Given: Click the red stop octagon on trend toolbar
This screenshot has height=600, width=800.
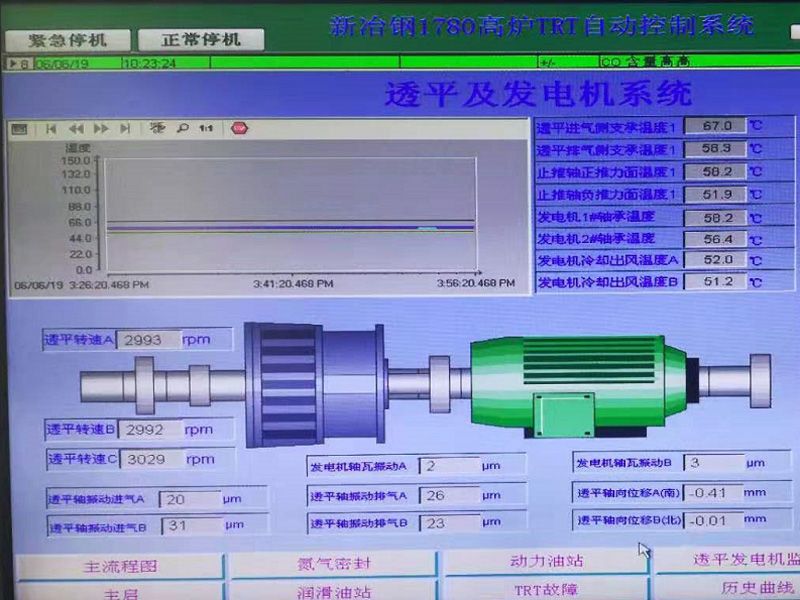Looking at the screenshot, I should pyautogui.click(x=237, y=127).
